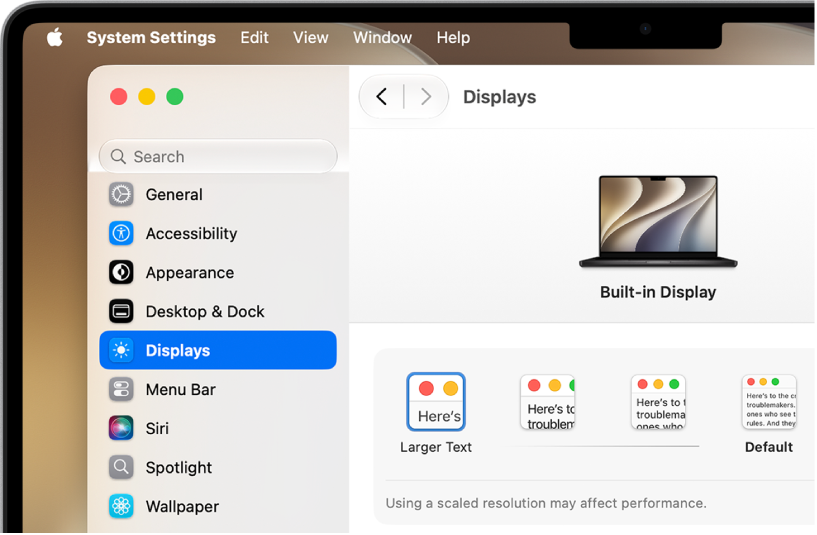Click the Menu Bar toggle icon
The width and height of the screenshot is (817, 535).
point(121,389)
